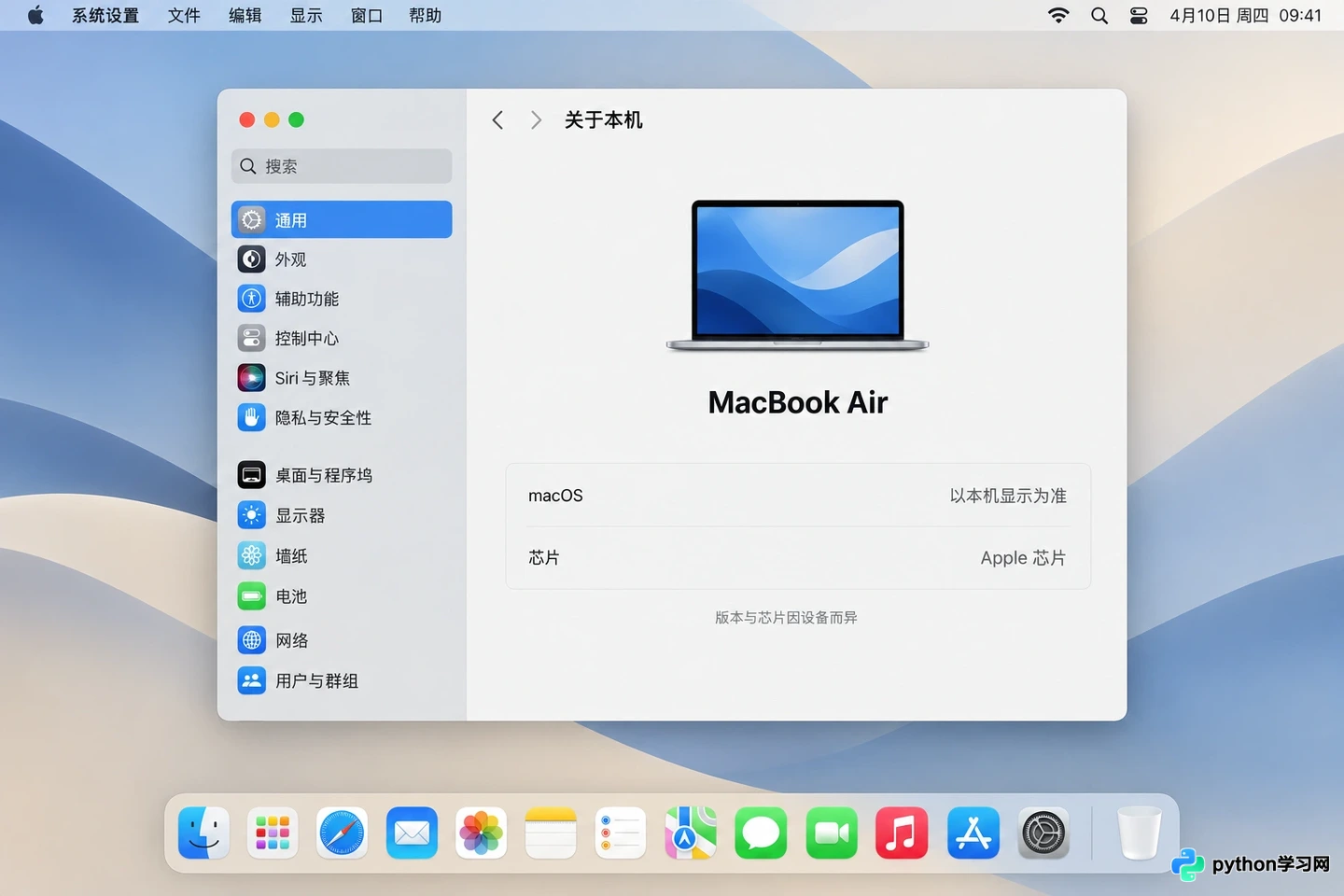Open the Music app in Dock
Image resolution: width=1344 pixels, height=896 pixels.
pos(902,833)
